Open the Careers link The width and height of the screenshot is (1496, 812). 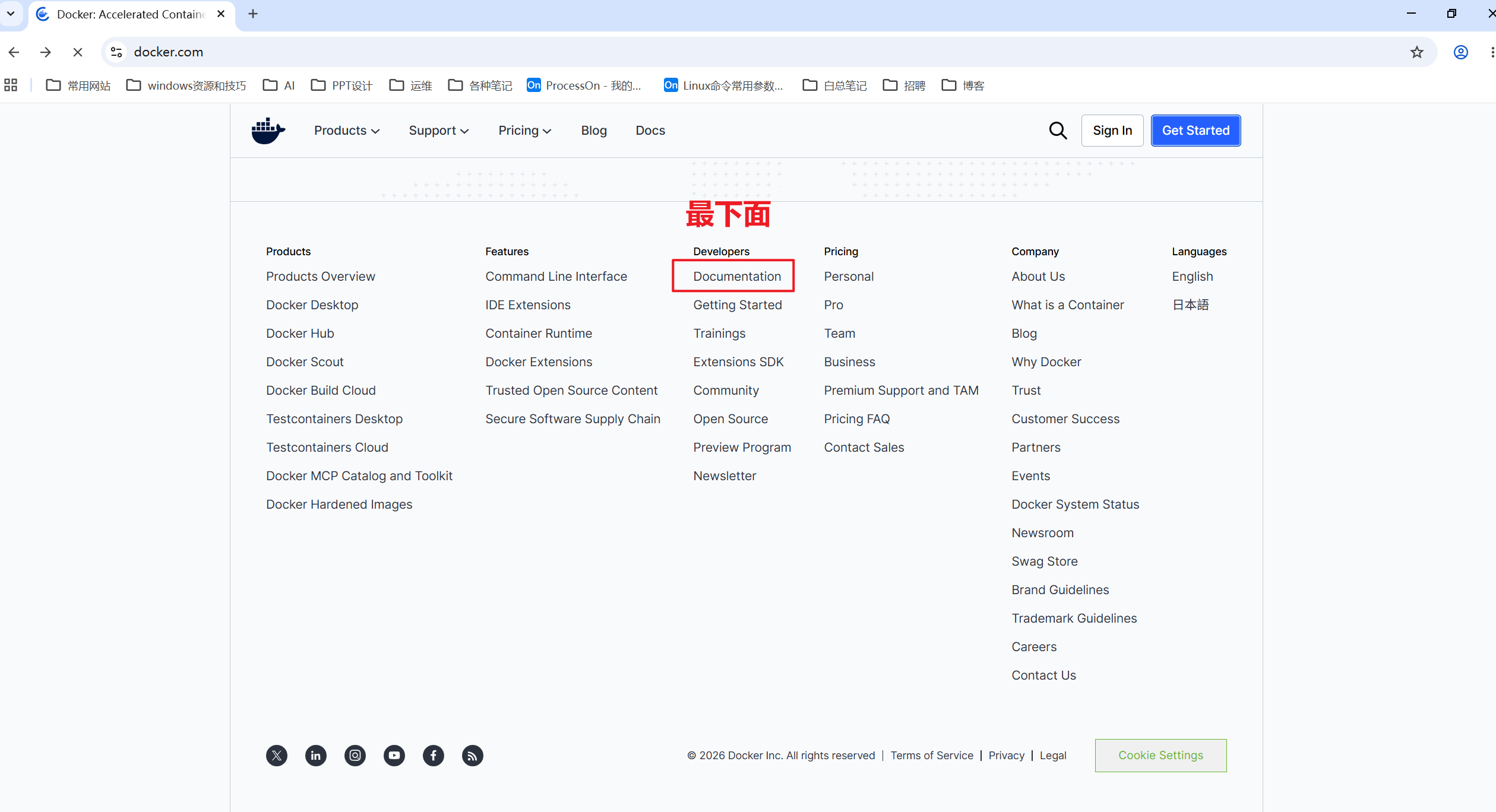click(x=1034, y=647)
